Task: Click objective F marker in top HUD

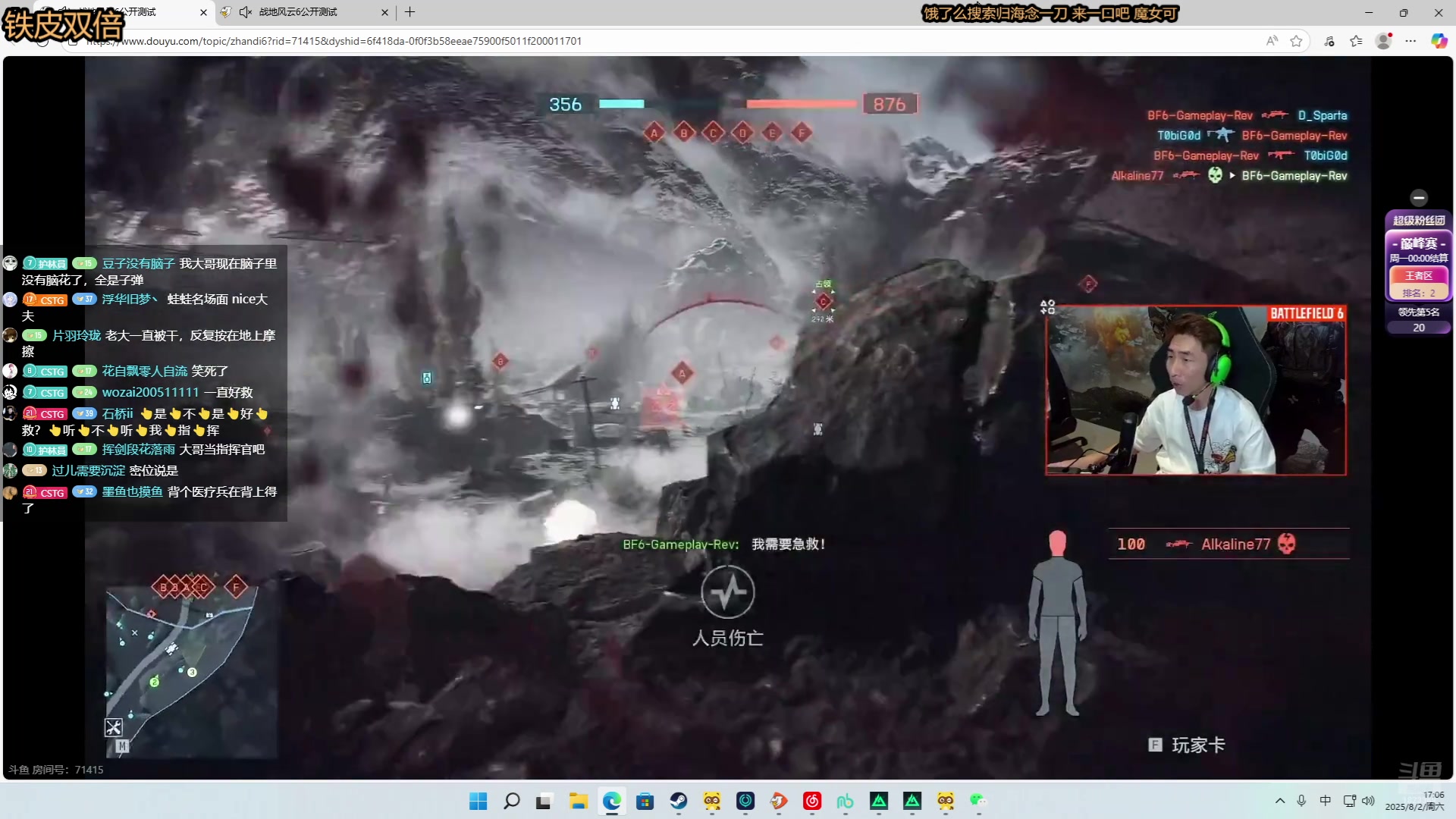Action: [x=802, y=133]
